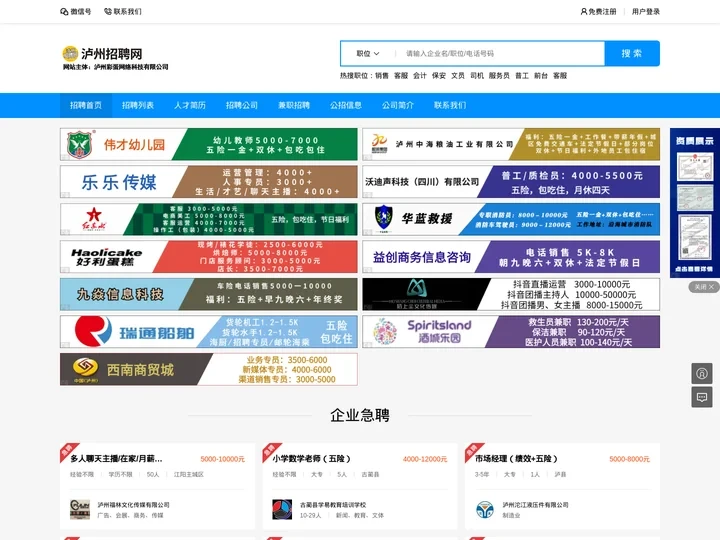The height and width of the screenshot is (540, 720).
Task: Open the 职位 search type dropdown
Action: pos(368,54)
